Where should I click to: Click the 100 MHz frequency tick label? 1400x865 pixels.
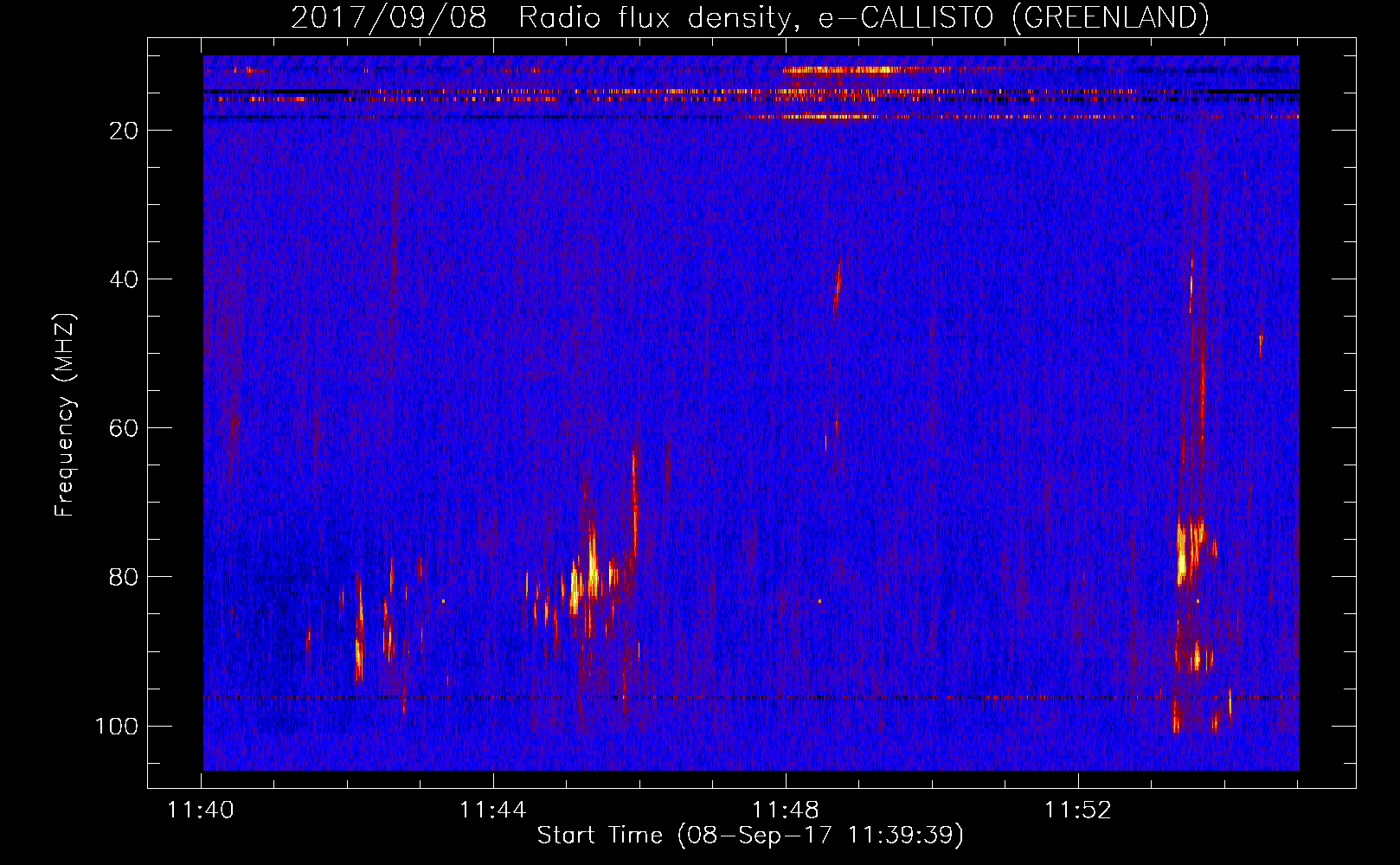point(117,726)
